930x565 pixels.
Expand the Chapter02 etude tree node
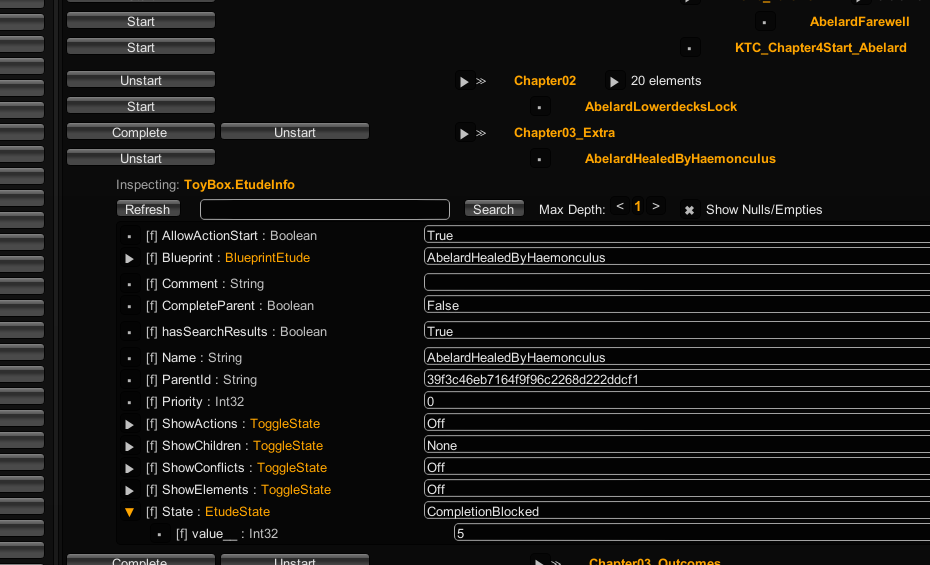[x=464, y=81]
